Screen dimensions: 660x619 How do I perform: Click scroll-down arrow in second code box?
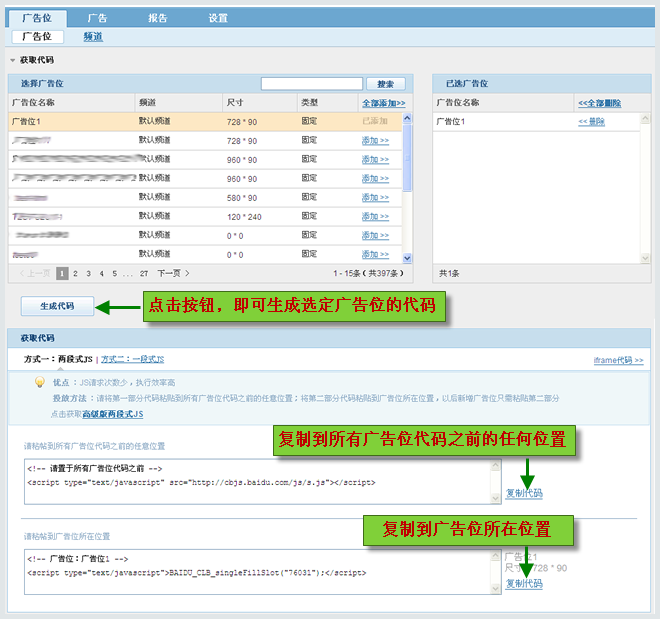(x=495, y=589)
